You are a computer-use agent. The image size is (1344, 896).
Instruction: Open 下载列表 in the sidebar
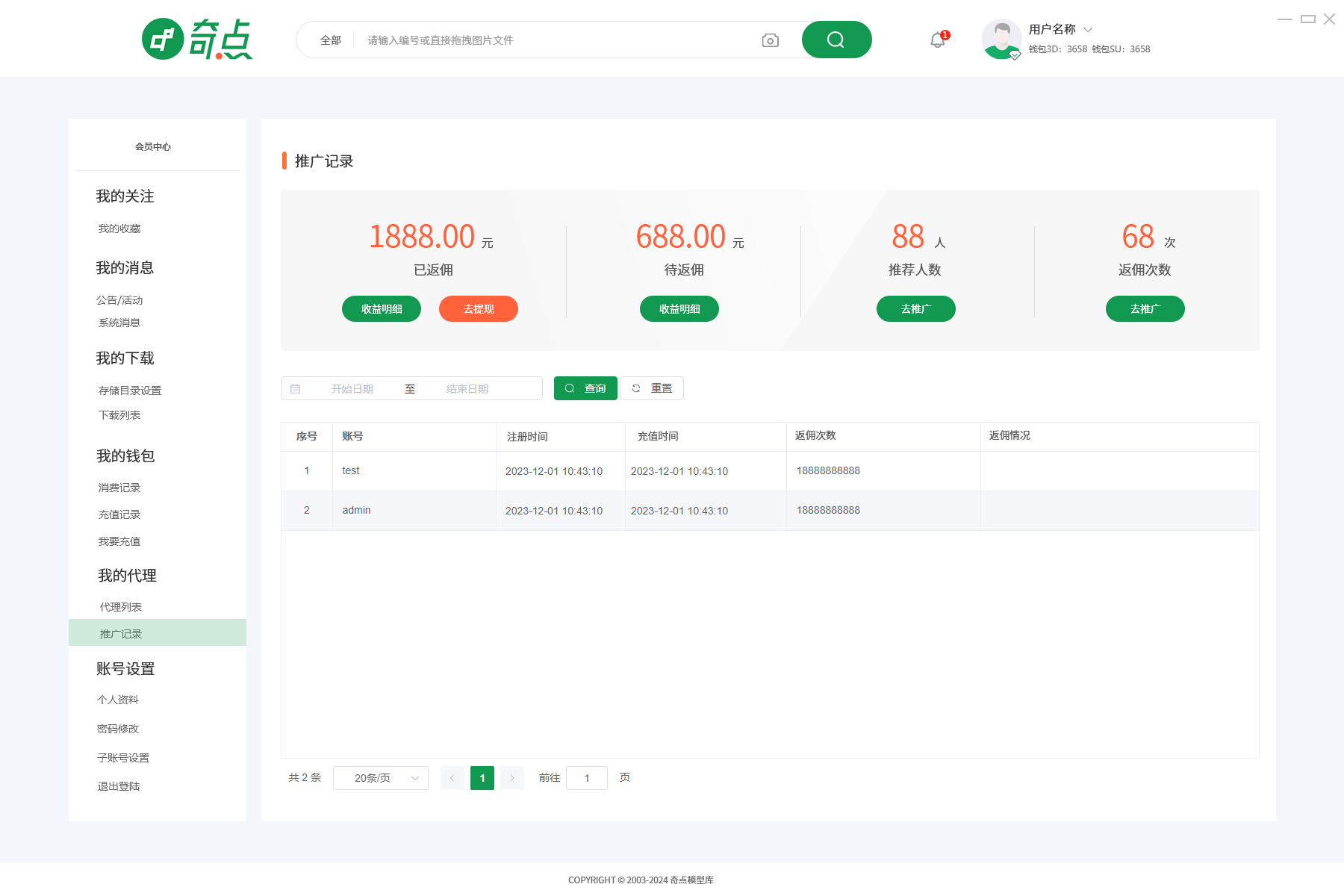pos(119,415)
